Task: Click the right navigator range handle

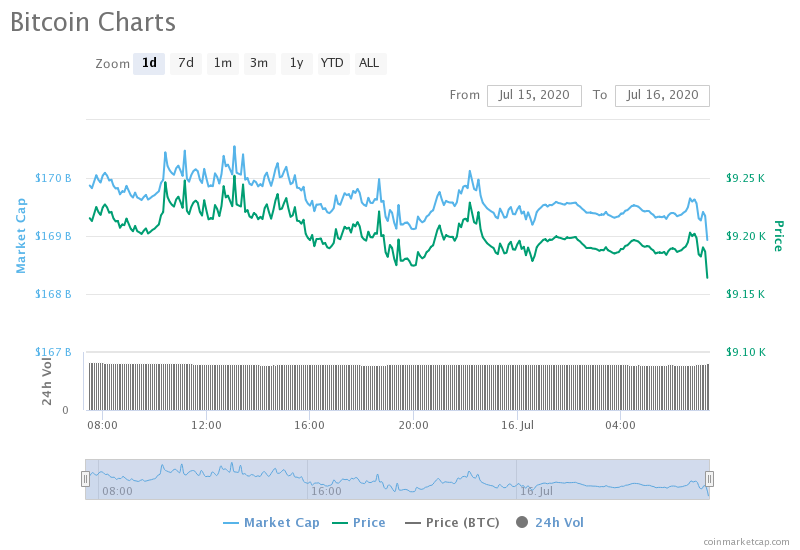Action: (709, 479)
